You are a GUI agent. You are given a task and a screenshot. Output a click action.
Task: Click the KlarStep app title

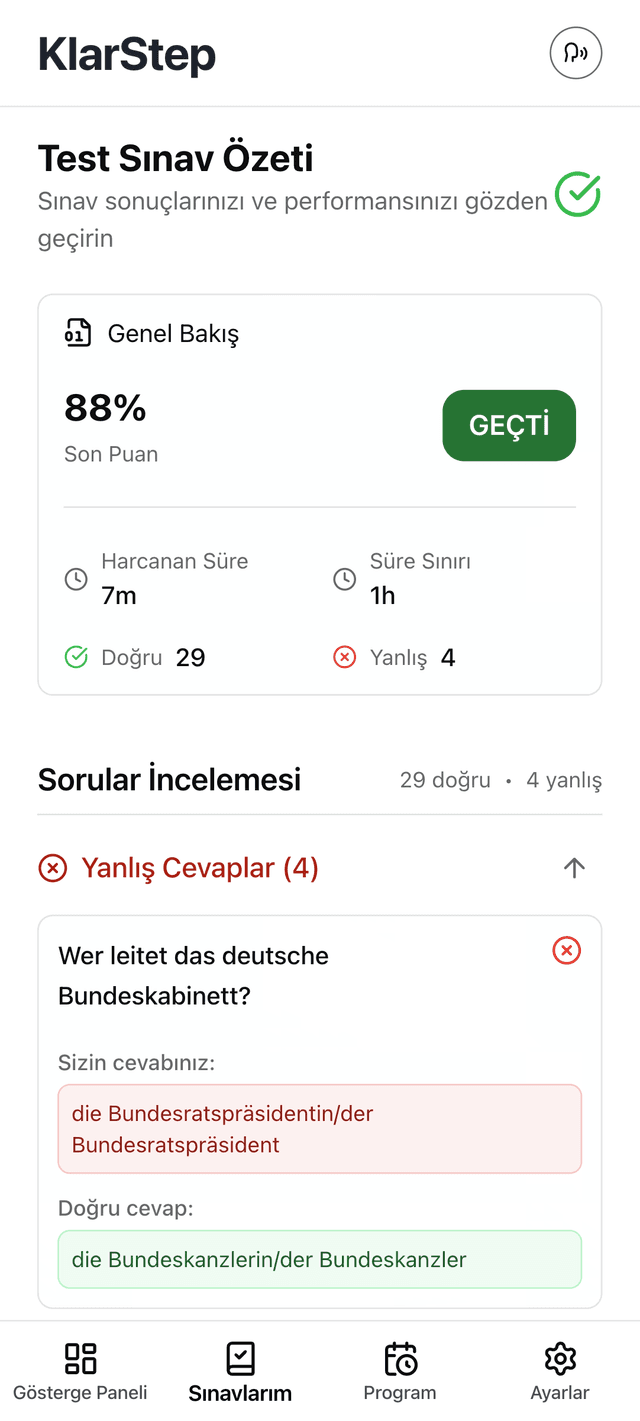click(127, 55)
